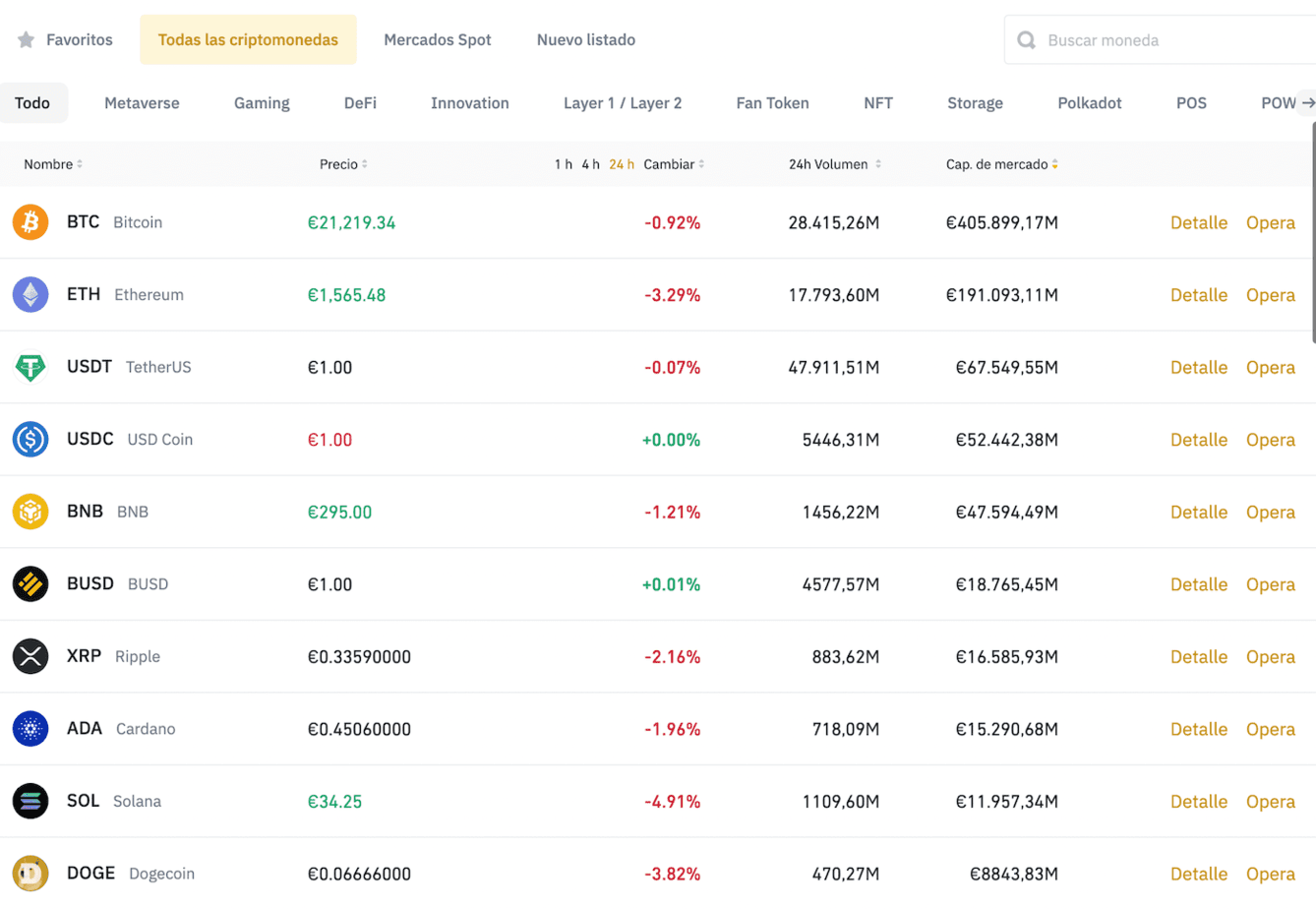The height and width of the screenshot is (909, 1316).
Task: Open Detalle for Solana
Action: click(1199, 801)
